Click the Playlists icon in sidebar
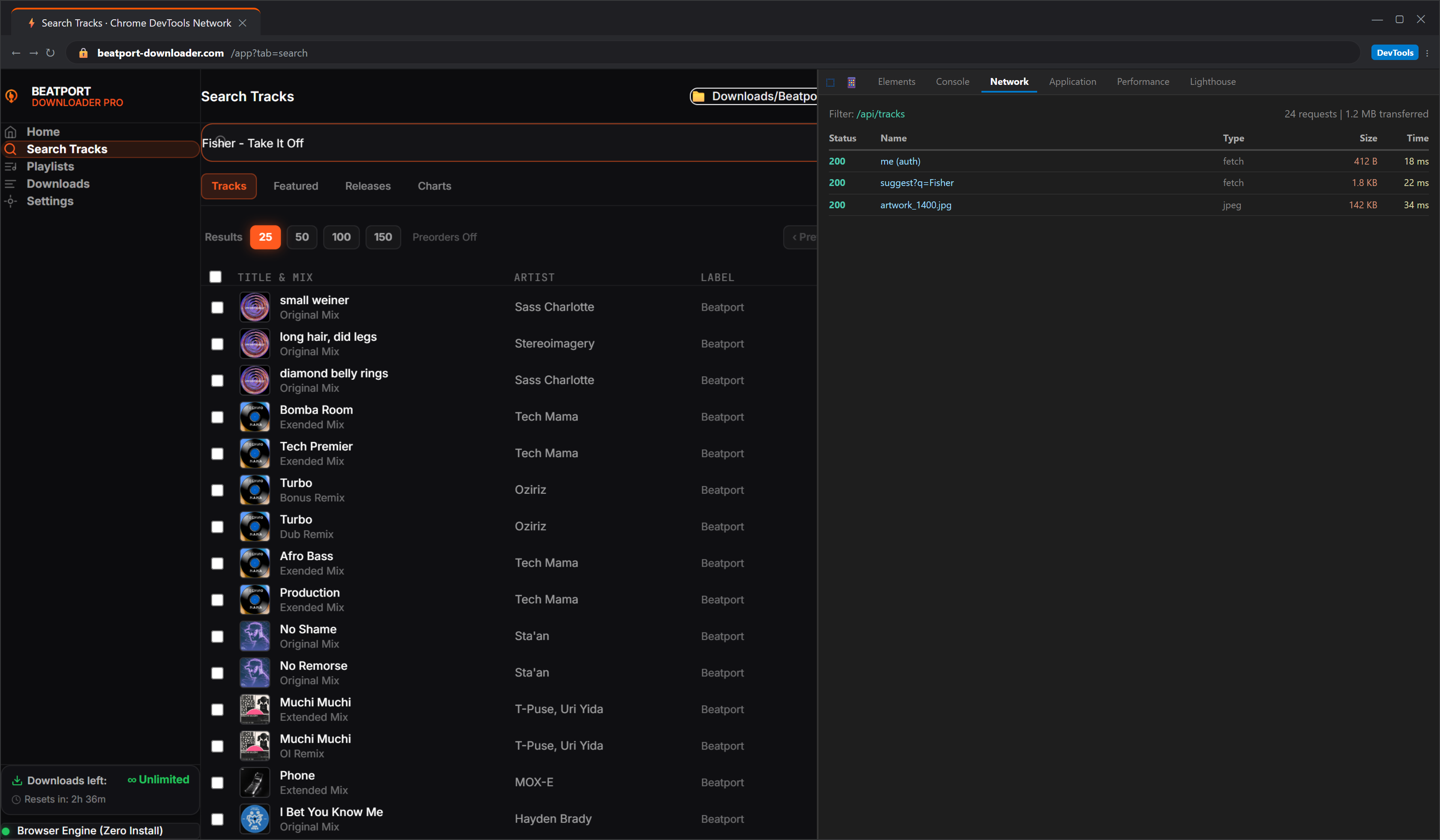 pos(10,167)
